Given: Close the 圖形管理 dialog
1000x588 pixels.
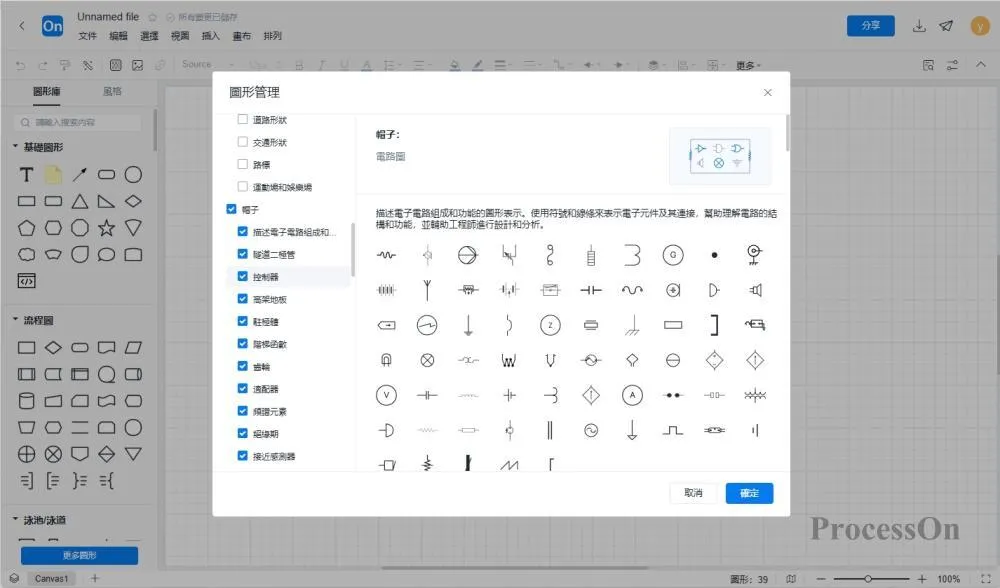Looking at the screenshot, I should pos(768,92).
